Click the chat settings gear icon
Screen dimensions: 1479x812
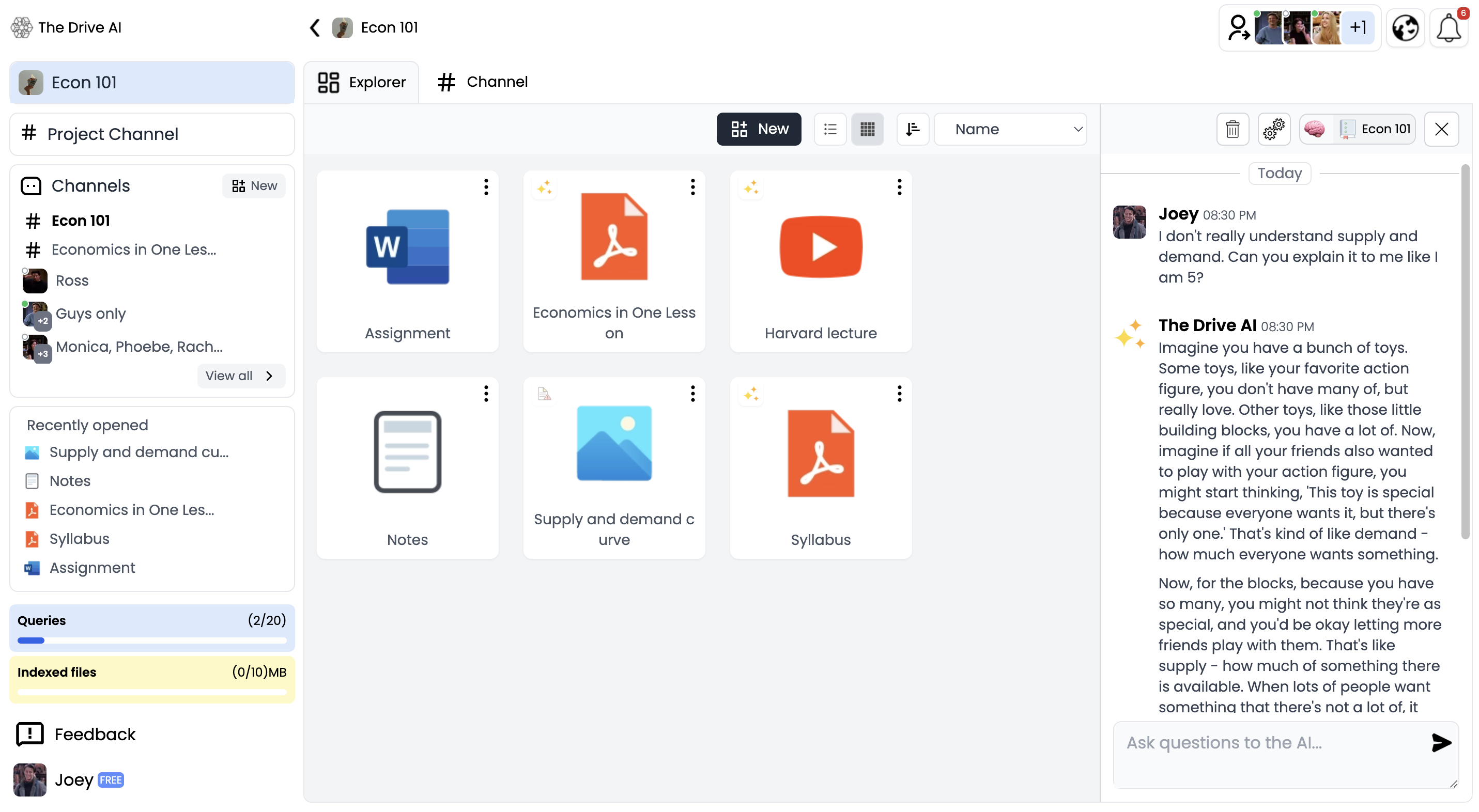tap(1274, 129)
